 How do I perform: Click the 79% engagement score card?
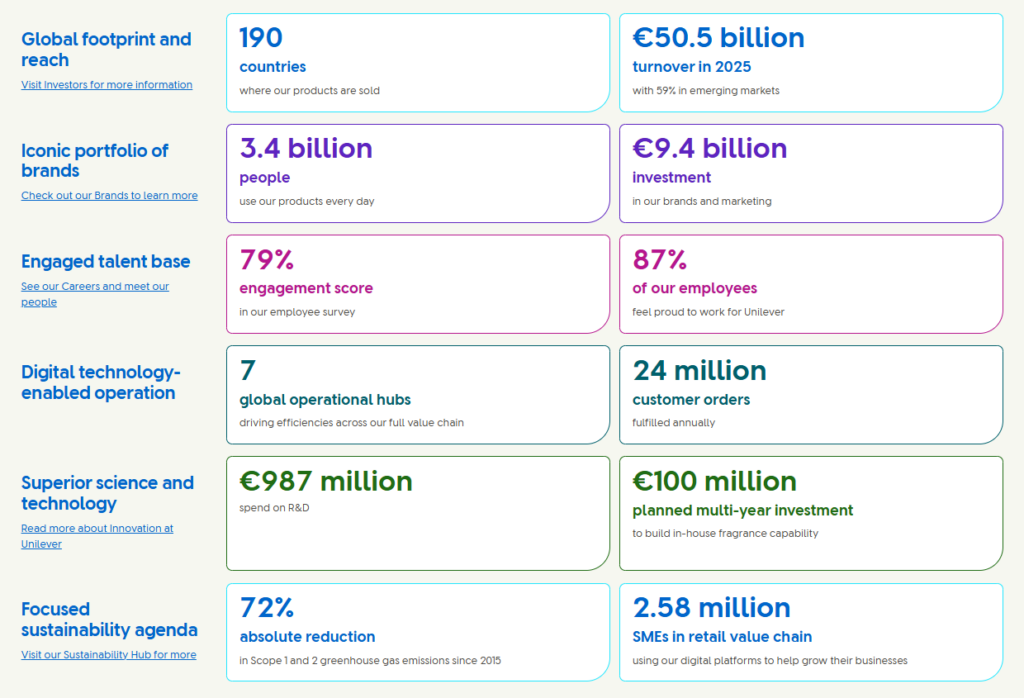tap(418, 283)
